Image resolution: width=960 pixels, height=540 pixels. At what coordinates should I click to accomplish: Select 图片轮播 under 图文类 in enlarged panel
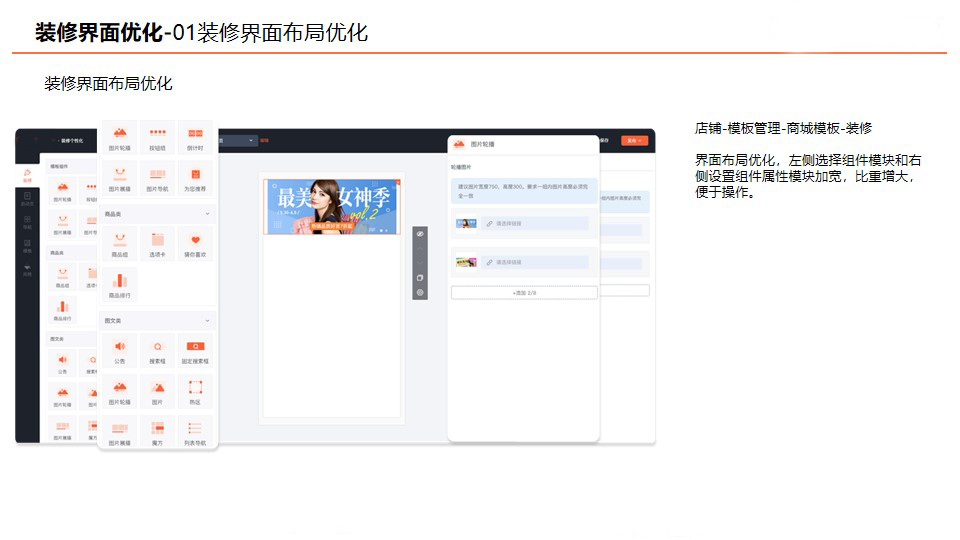120,392
